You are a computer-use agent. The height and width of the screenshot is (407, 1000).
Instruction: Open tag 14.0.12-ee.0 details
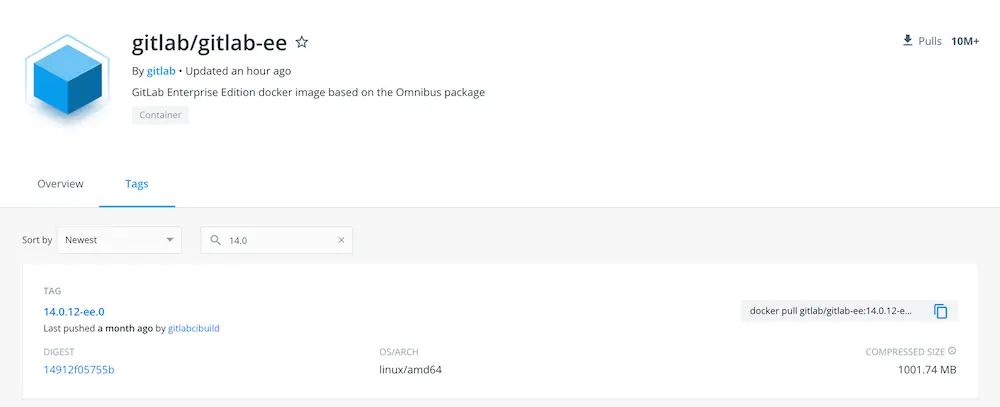pyautogui.click(x=74, y=312)
